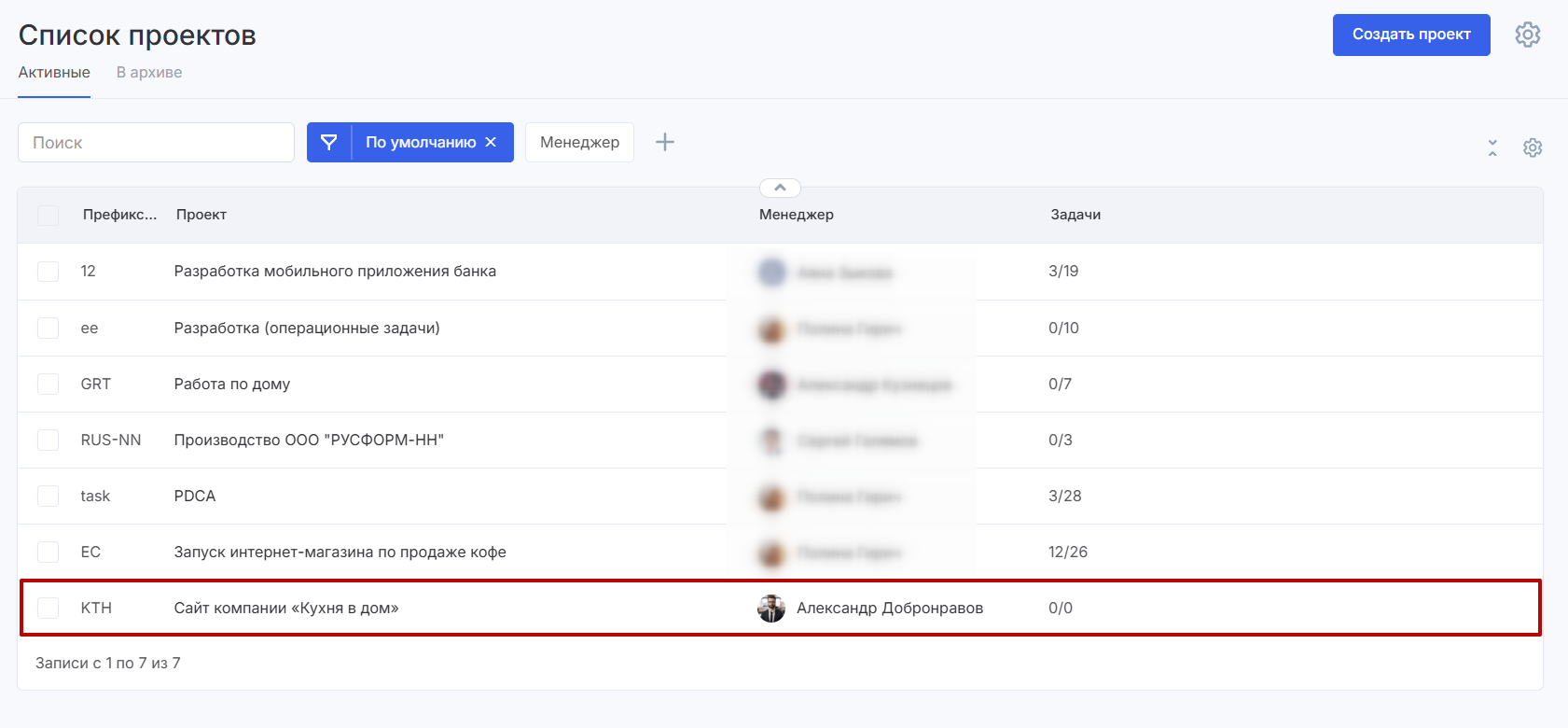Image resolution: width=1568 pixels, height=728 pixels.
Task: Click the collapse rows double-chevron icon
Action: click(x=1492, y=147)
